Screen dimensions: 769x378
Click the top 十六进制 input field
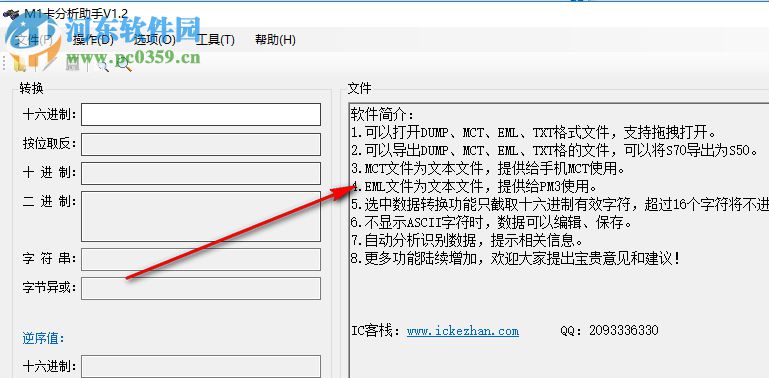201,115
